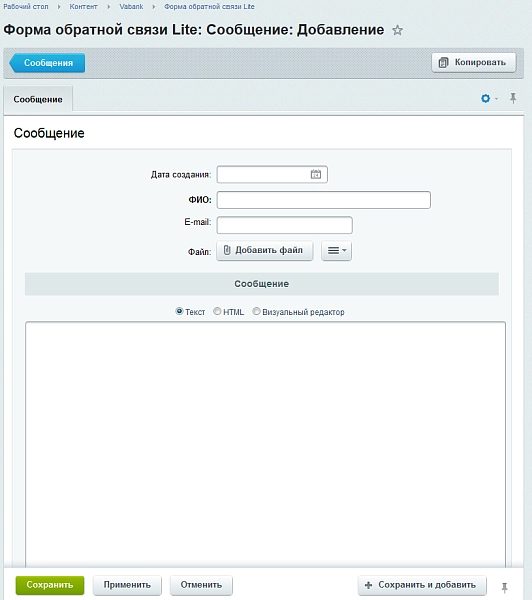The image size is (532, 600).
Task: Click the paperclip icon in Добавить файл
Action: [227, 250]
